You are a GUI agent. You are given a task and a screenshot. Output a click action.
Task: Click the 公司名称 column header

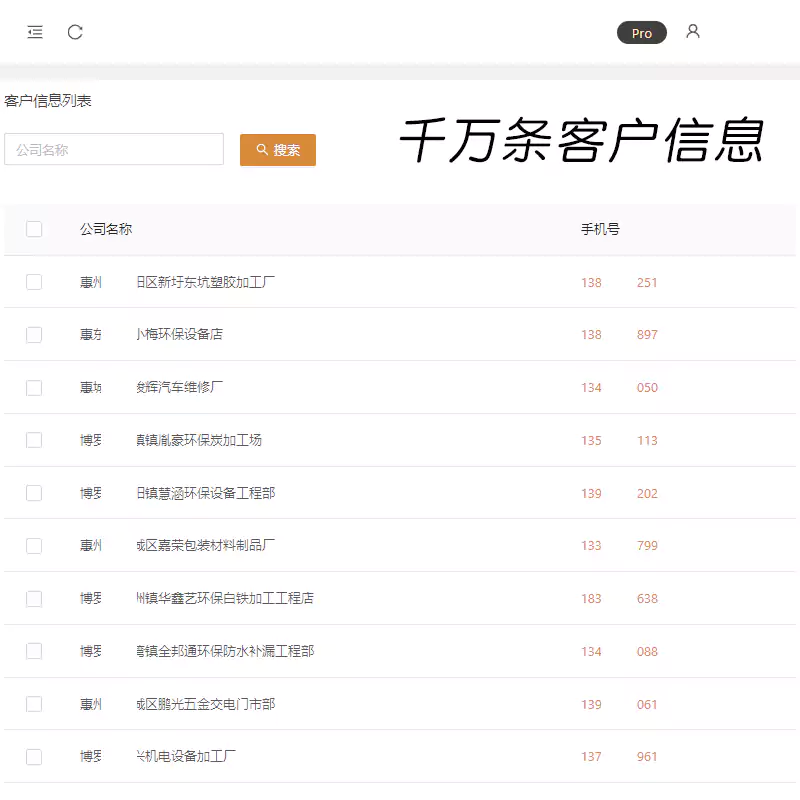click(x=106, y=229)
